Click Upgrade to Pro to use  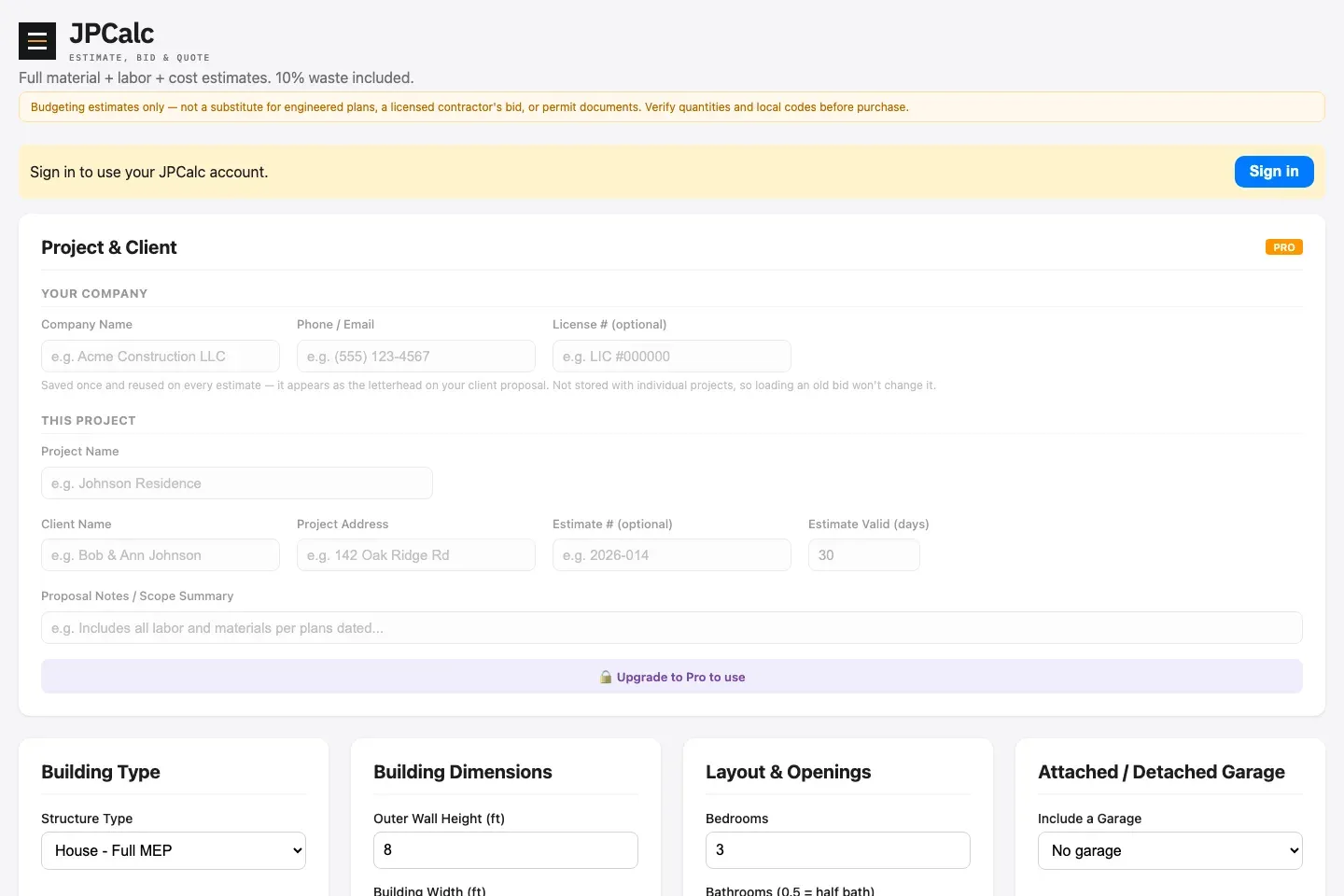click(x=672, y=677)
